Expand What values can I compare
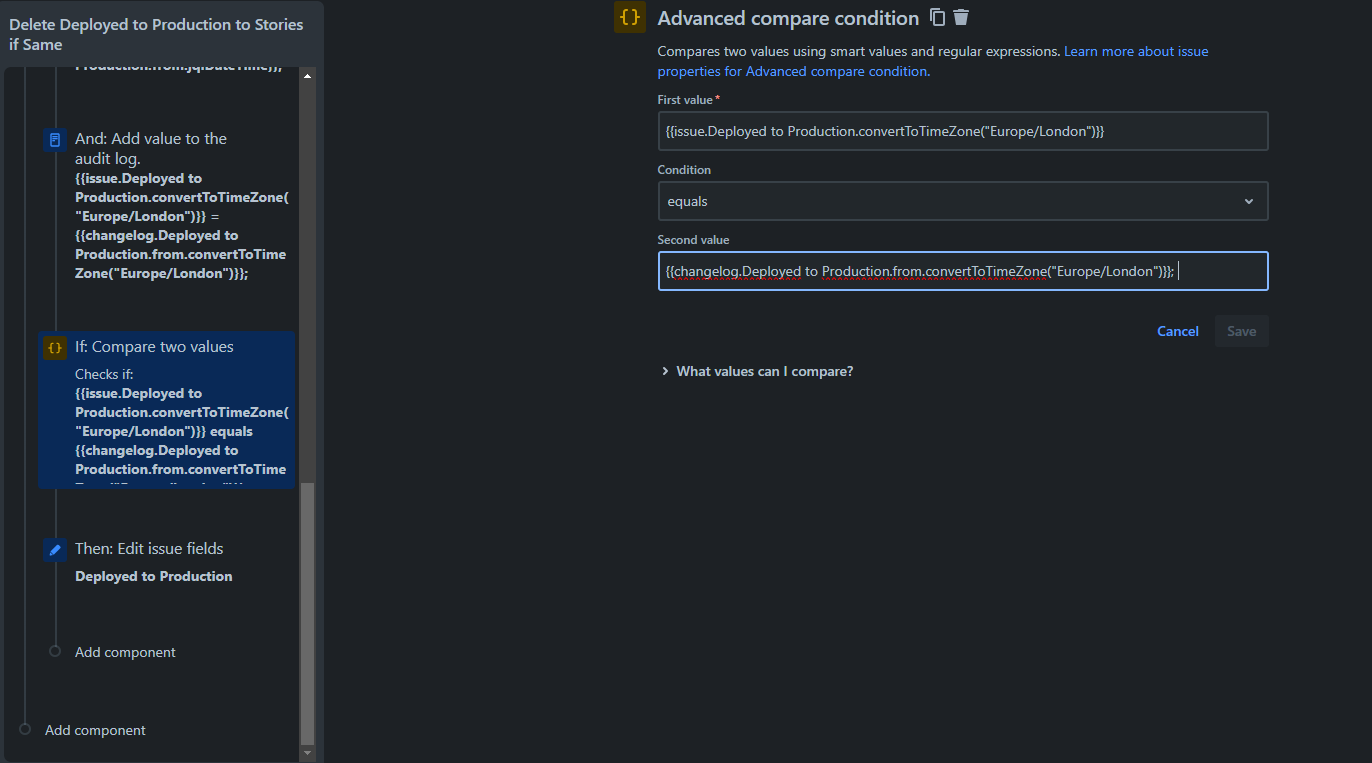1372x763 pixels. click(x=757, y=371)
